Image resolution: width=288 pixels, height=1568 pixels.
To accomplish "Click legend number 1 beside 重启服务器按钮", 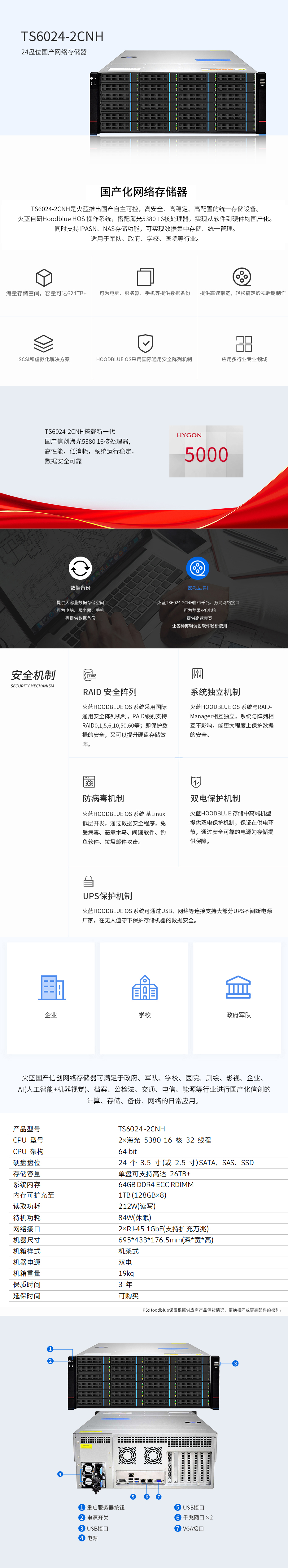I will [x=82, y=1508].
